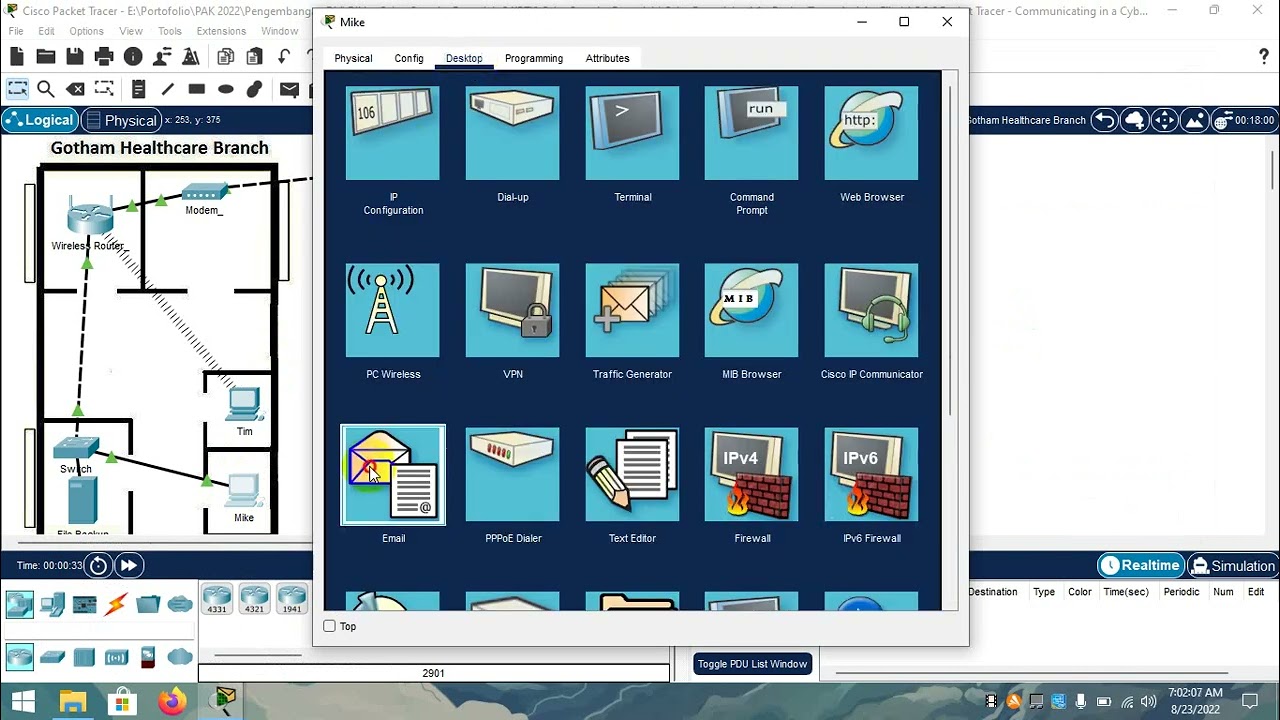This screenshot has height=720, width=1280.
Task: Click the Fast Forward Time button
Action: coord(128,566)
